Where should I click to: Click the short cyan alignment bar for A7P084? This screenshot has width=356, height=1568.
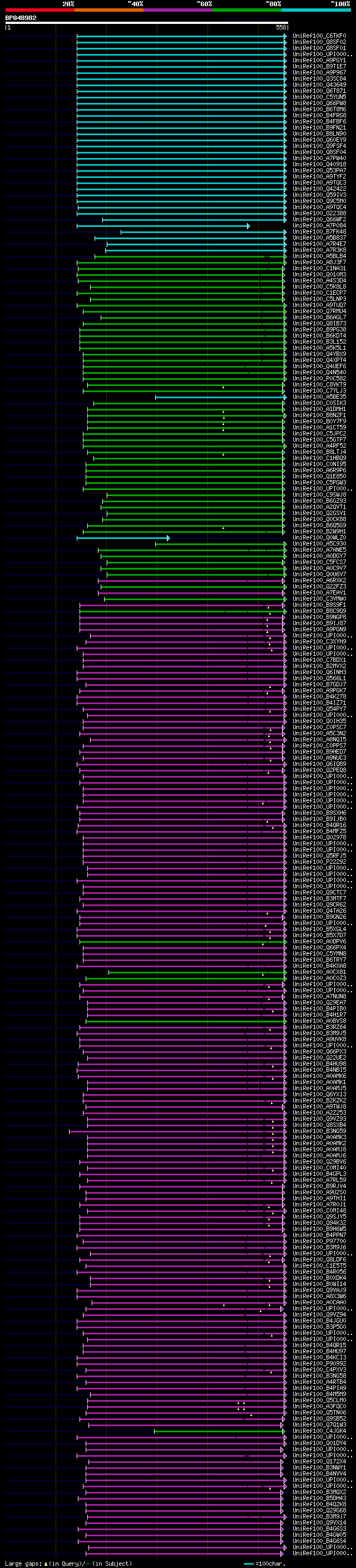tap(163, 226)
